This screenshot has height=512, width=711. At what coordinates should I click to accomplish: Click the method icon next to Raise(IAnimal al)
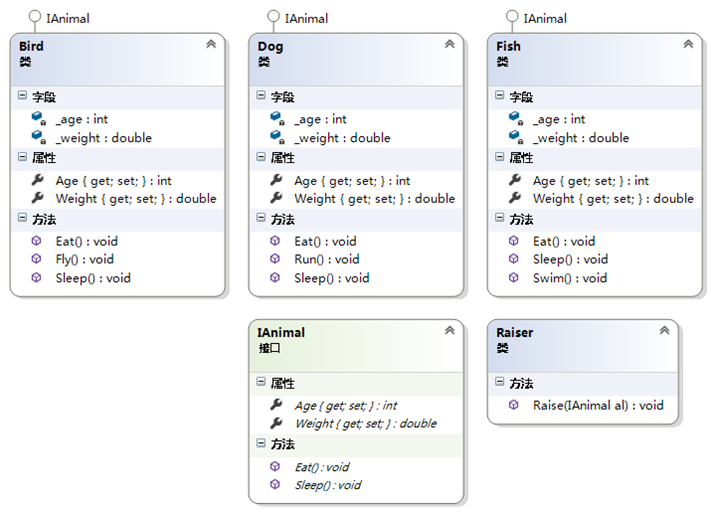click(513, 405)
